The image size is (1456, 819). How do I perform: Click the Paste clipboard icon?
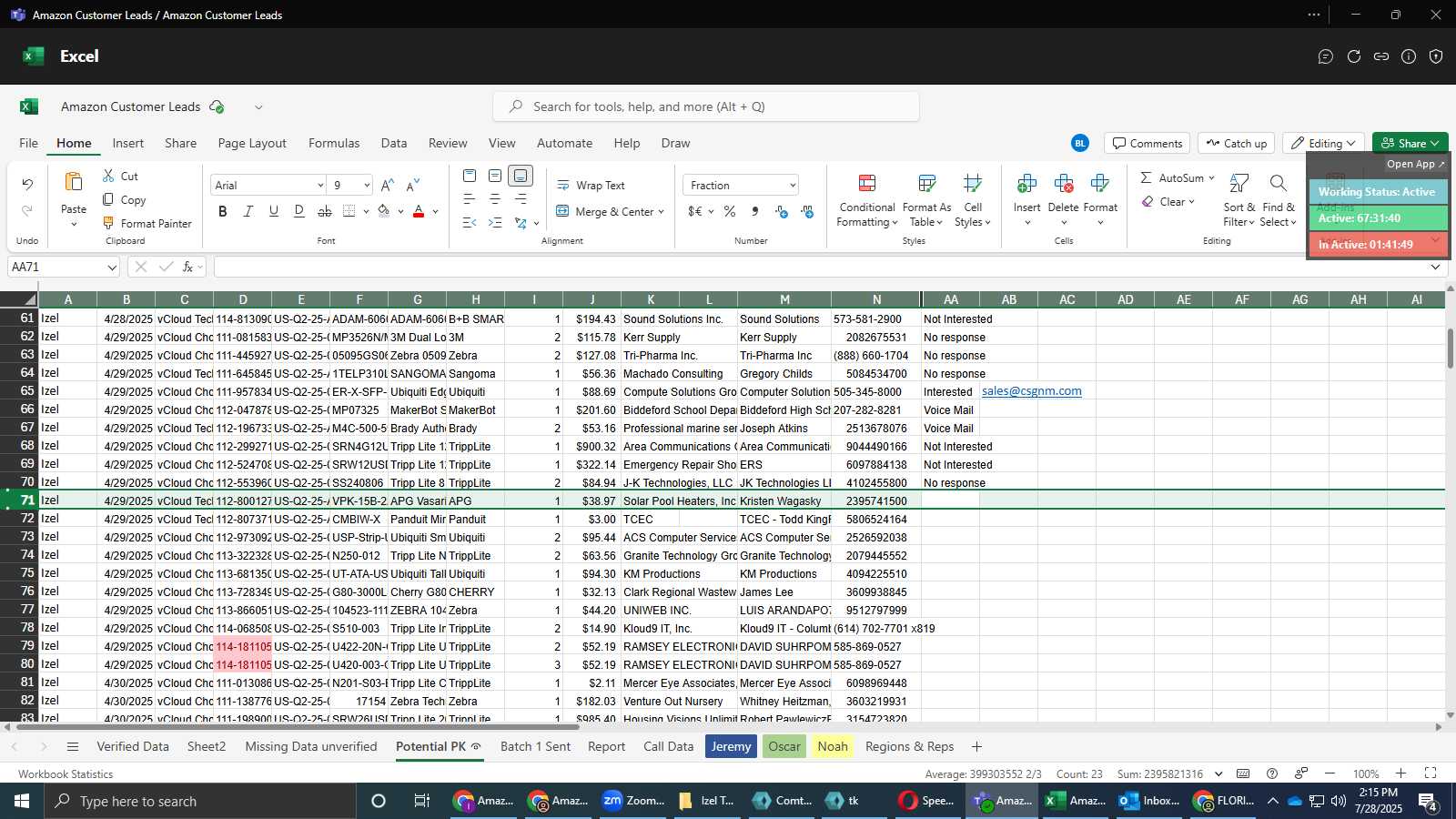point(74,182)
